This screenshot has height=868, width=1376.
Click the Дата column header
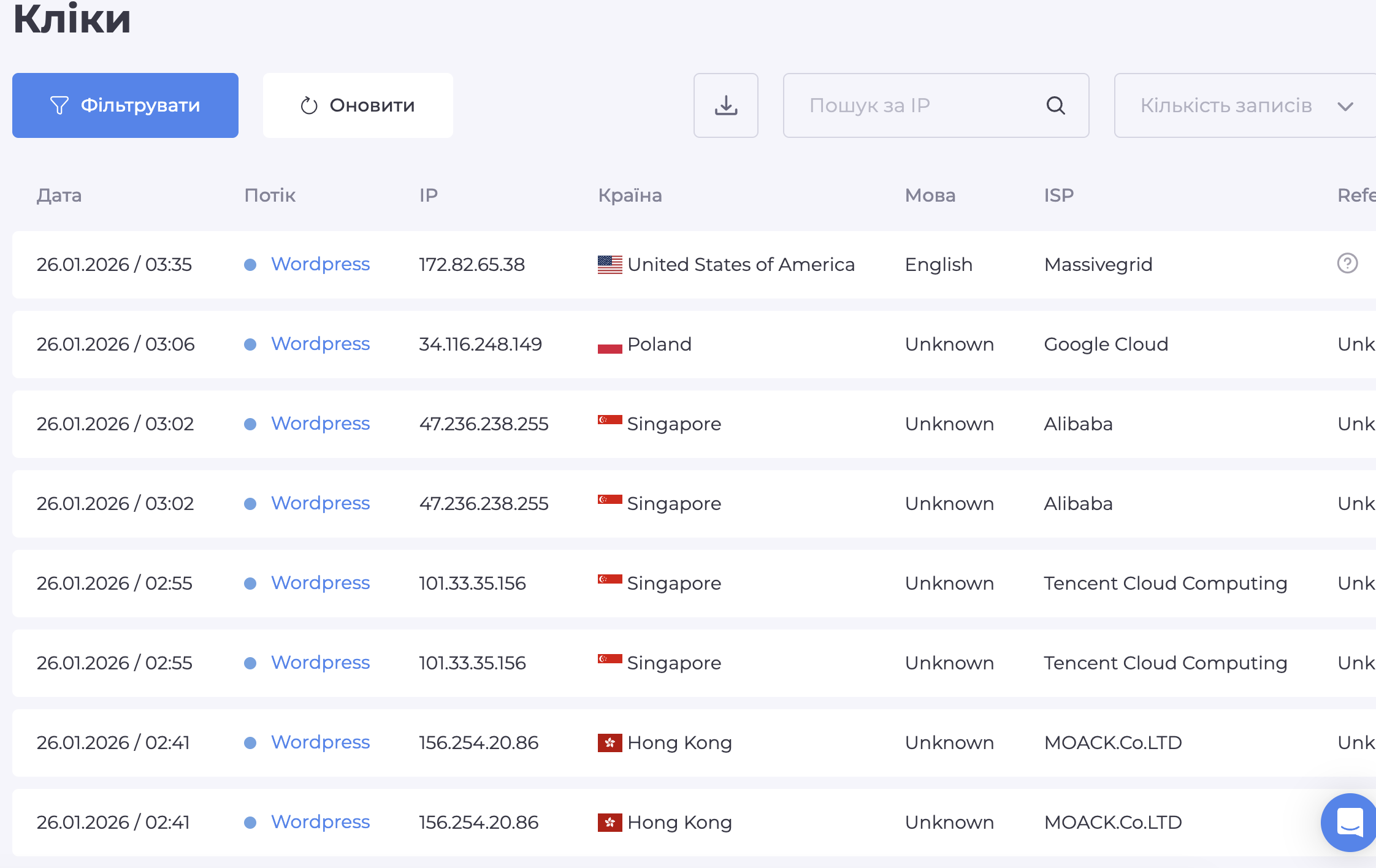59,196
